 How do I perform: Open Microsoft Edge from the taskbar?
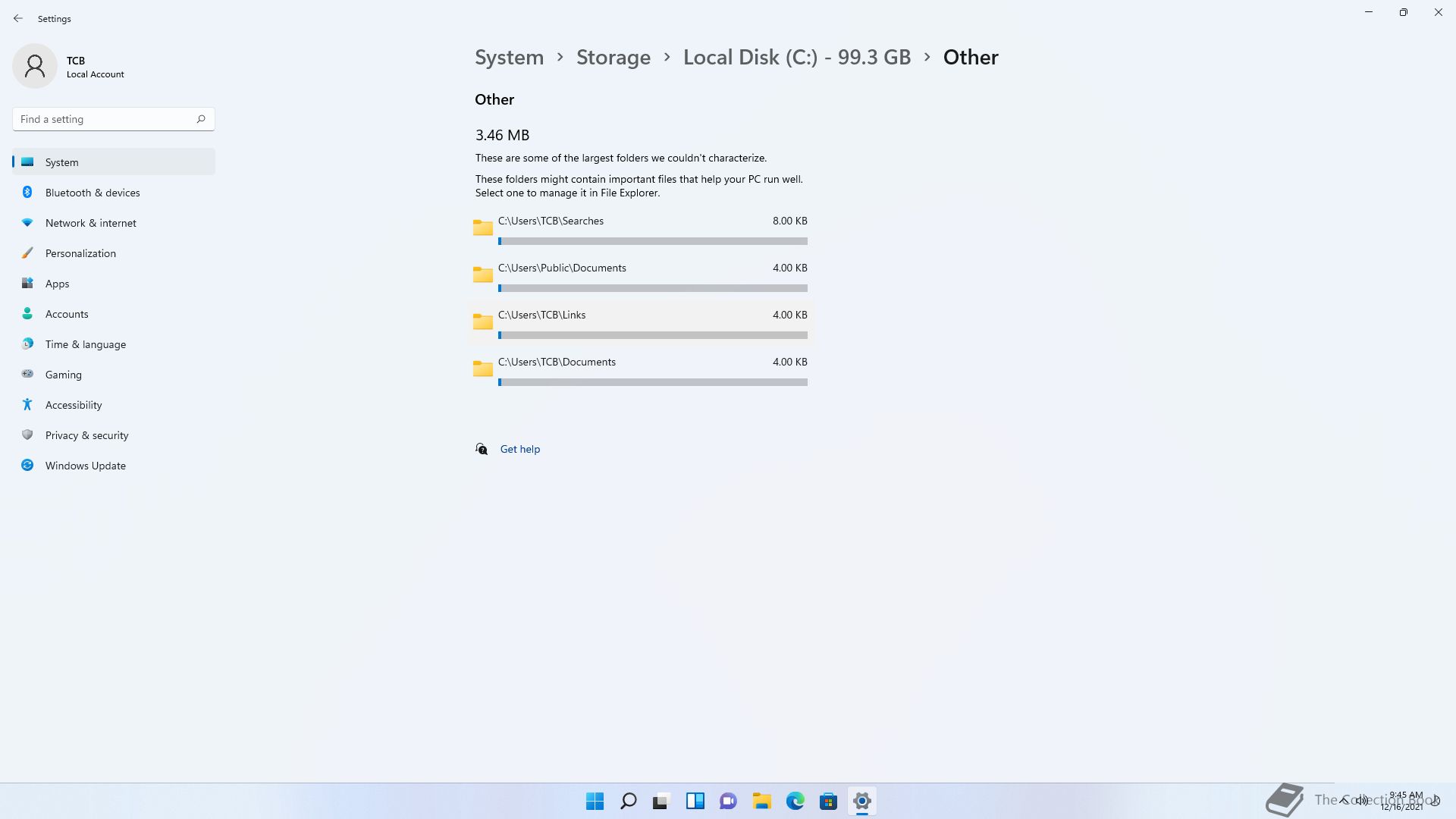coord(795,801)
